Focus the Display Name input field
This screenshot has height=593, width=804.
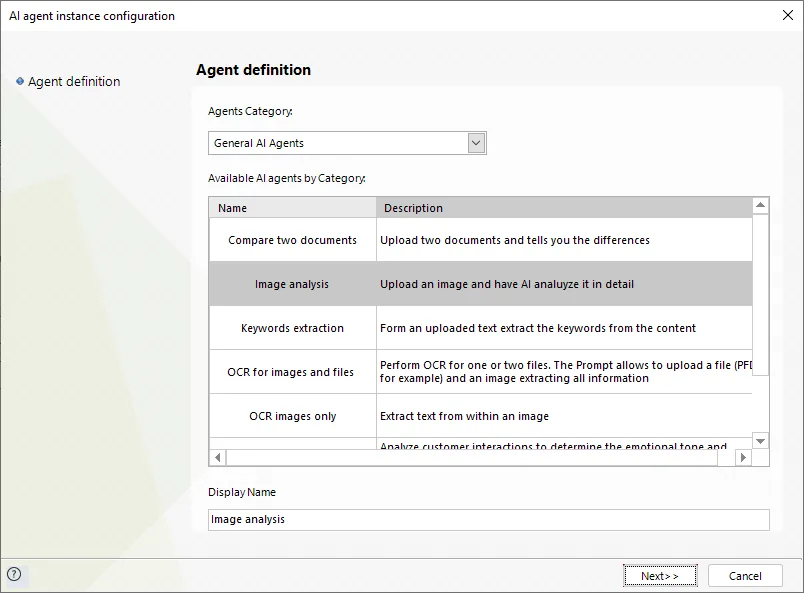(489, 520)
